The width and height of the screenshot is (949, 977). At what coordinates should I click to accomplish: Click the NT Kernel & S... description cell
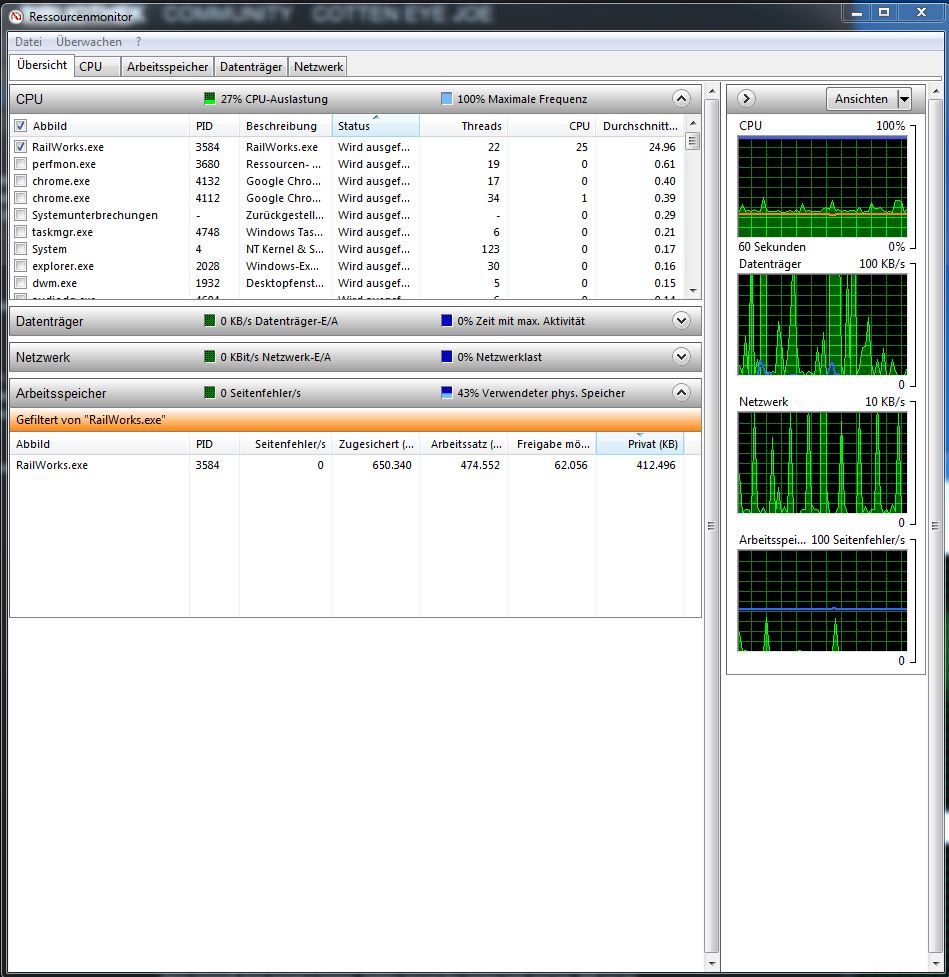click(x=284, y=249)
